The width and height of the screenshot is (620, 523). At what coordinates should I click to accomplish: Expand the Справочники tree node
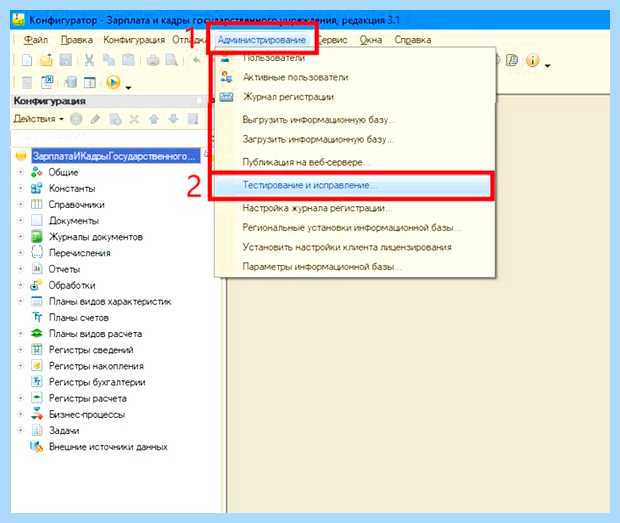tap(20, 204)
